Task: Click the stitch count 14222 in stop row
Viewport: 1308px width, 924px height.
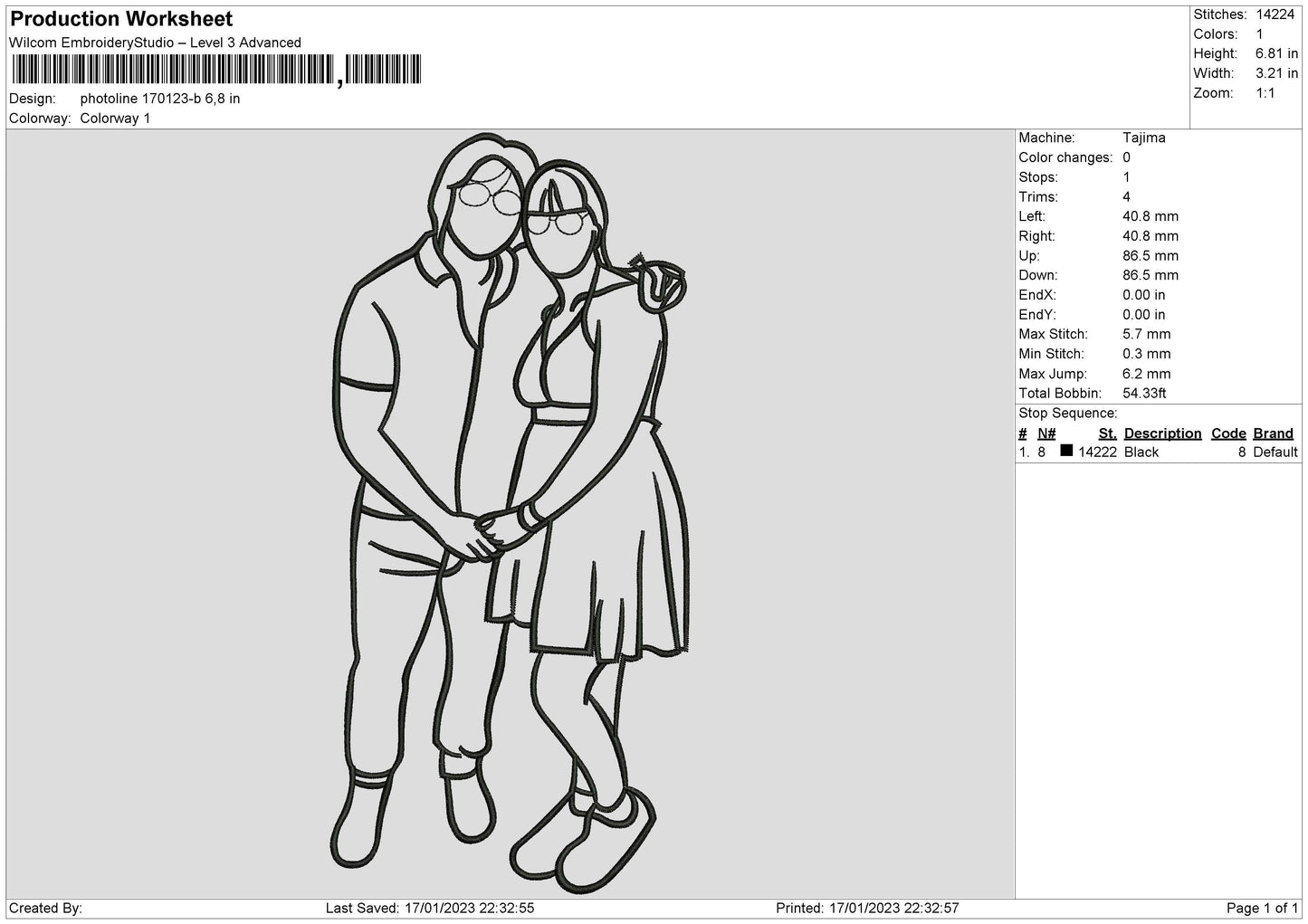Action: [x=1097, y=452]
